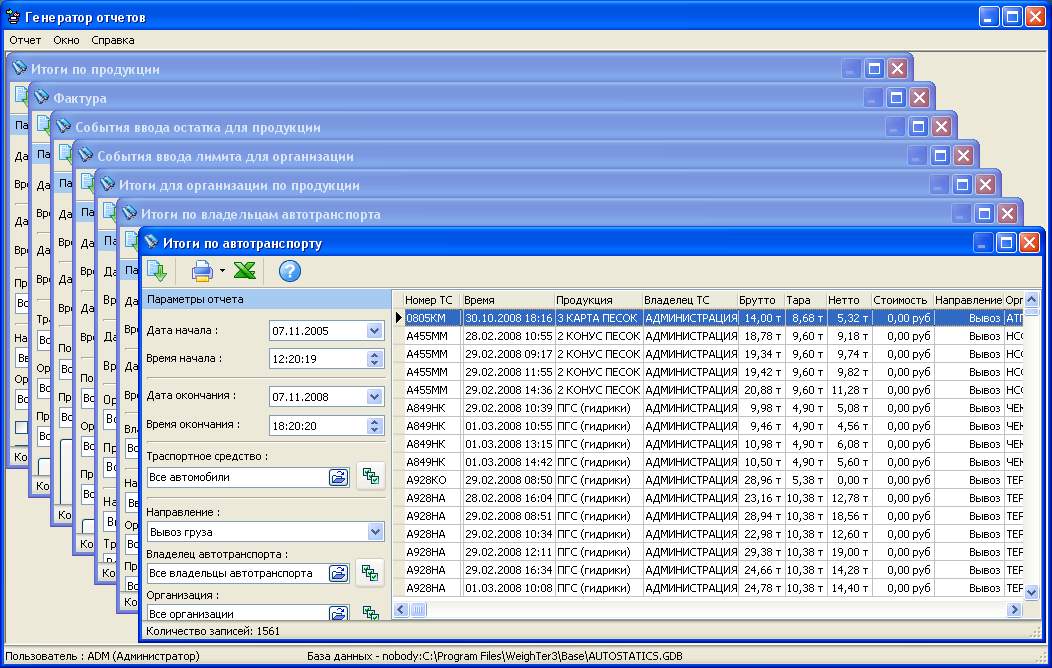This screenshot has height=668, width=1052.
Task: Click the printer icon in the toolbar
Action: click(201, 271)
